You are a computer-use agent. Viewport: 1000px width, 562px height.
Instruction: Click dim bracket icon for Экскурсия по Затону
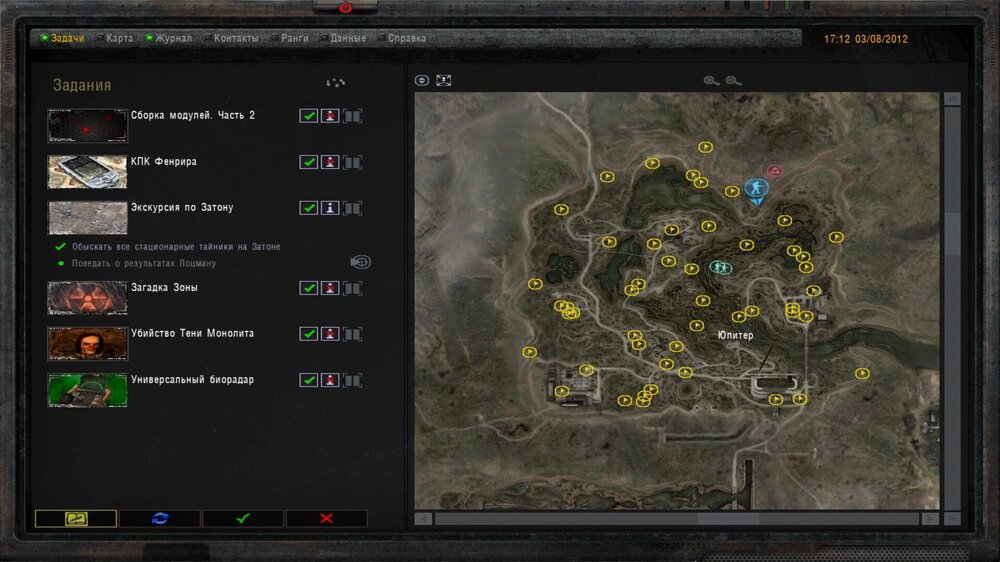tap(352, 208)
